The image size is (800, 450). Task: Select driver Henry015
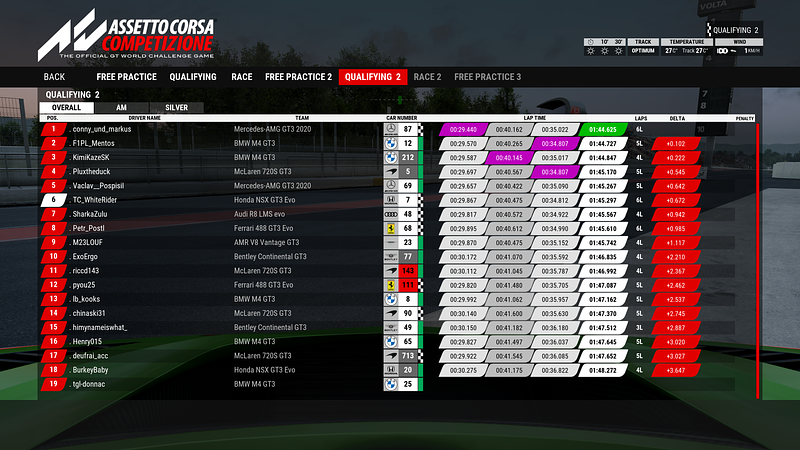tap(87, 342)
